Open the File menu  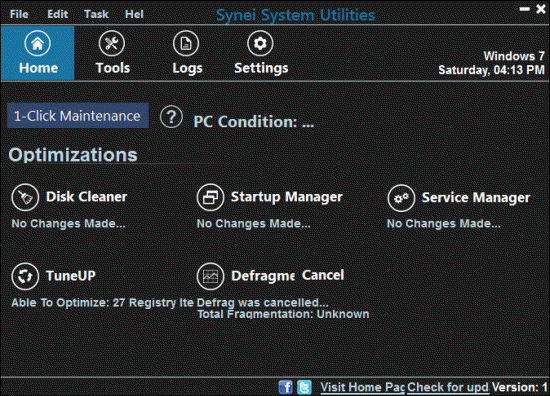coord(19,14)
